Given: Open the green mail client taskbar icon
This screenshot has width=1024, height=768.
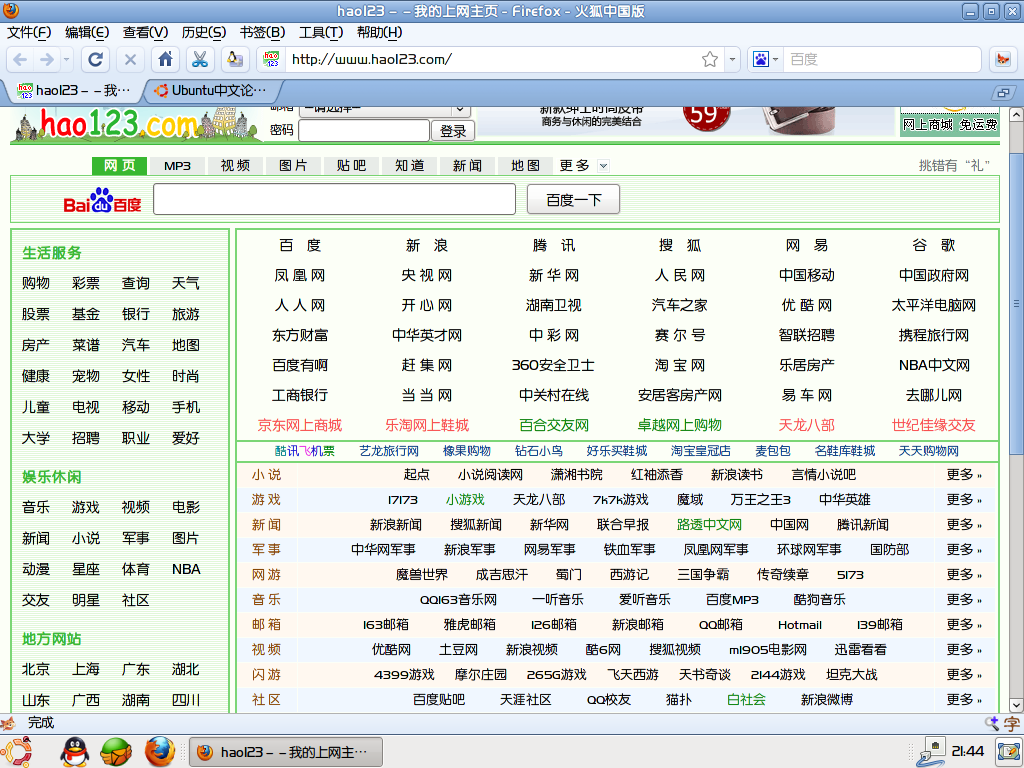Looking at the screenshot, I should pyautogui.click(x=116, y=752).
